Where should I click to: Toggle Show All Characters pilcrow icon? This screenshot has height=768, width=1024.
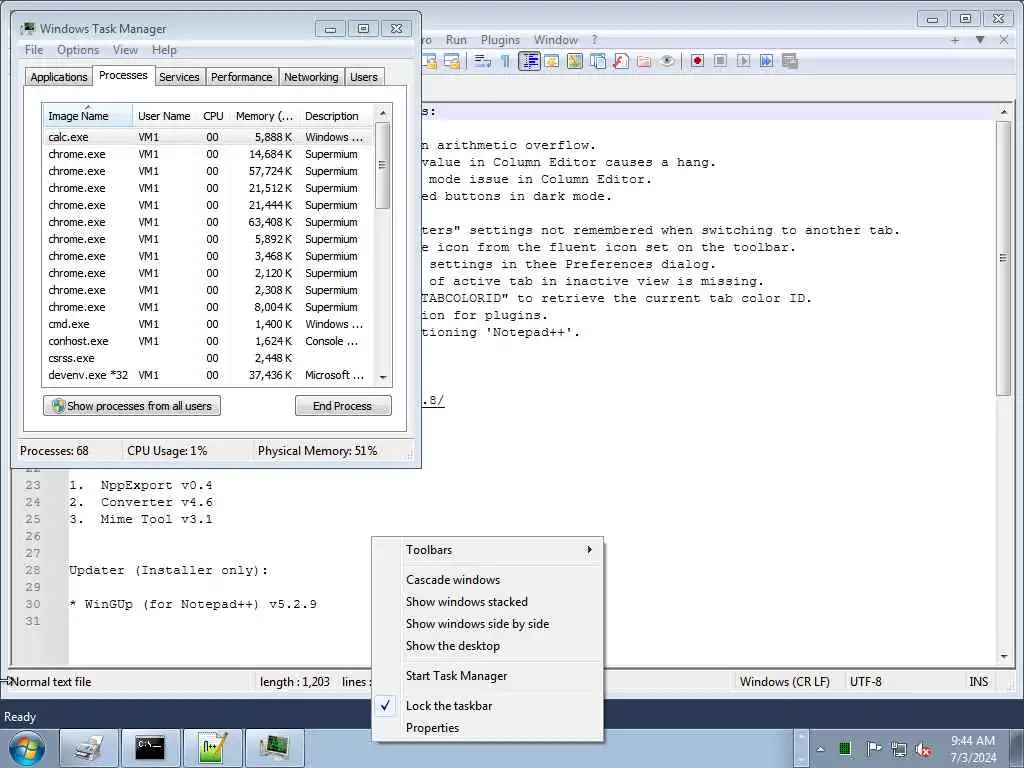tap(505, 61)
